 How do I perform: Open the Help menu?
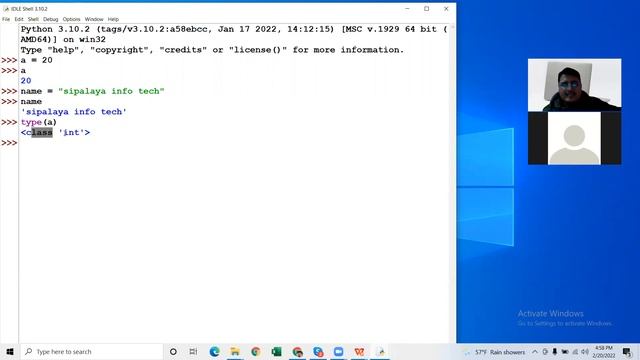(113, 19)
